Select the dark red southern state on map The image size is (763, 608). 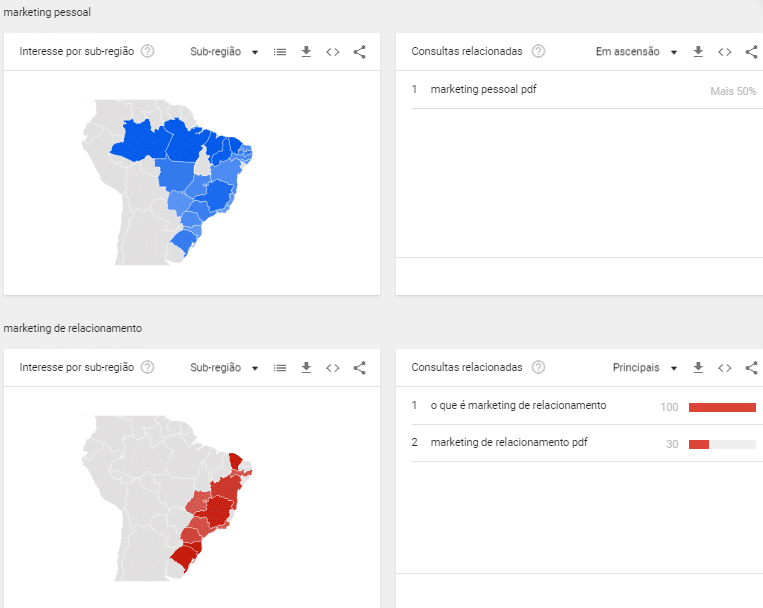pos(184,558)
